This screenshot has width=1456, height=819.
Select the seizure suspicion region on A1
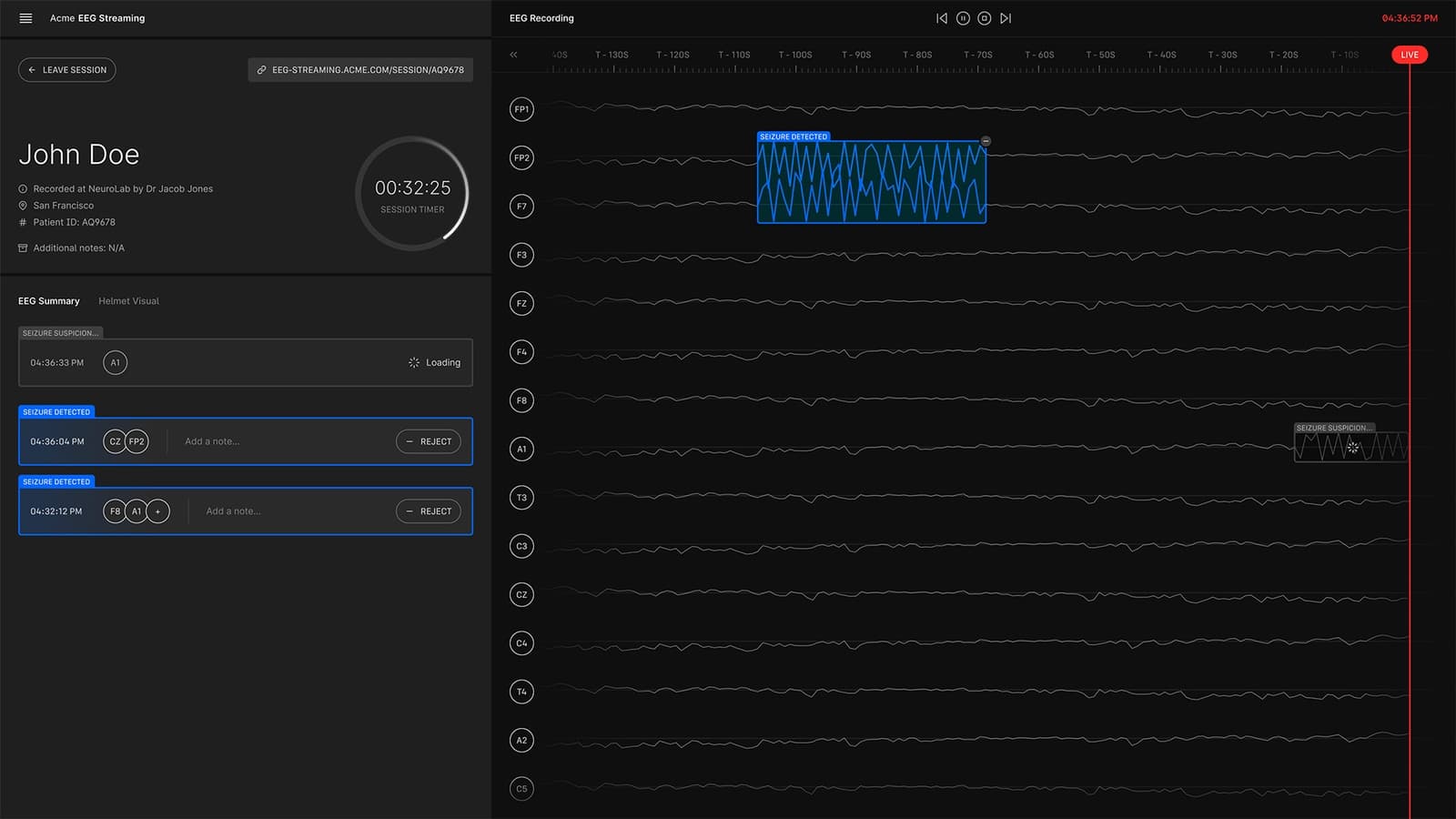(1350, 446)
